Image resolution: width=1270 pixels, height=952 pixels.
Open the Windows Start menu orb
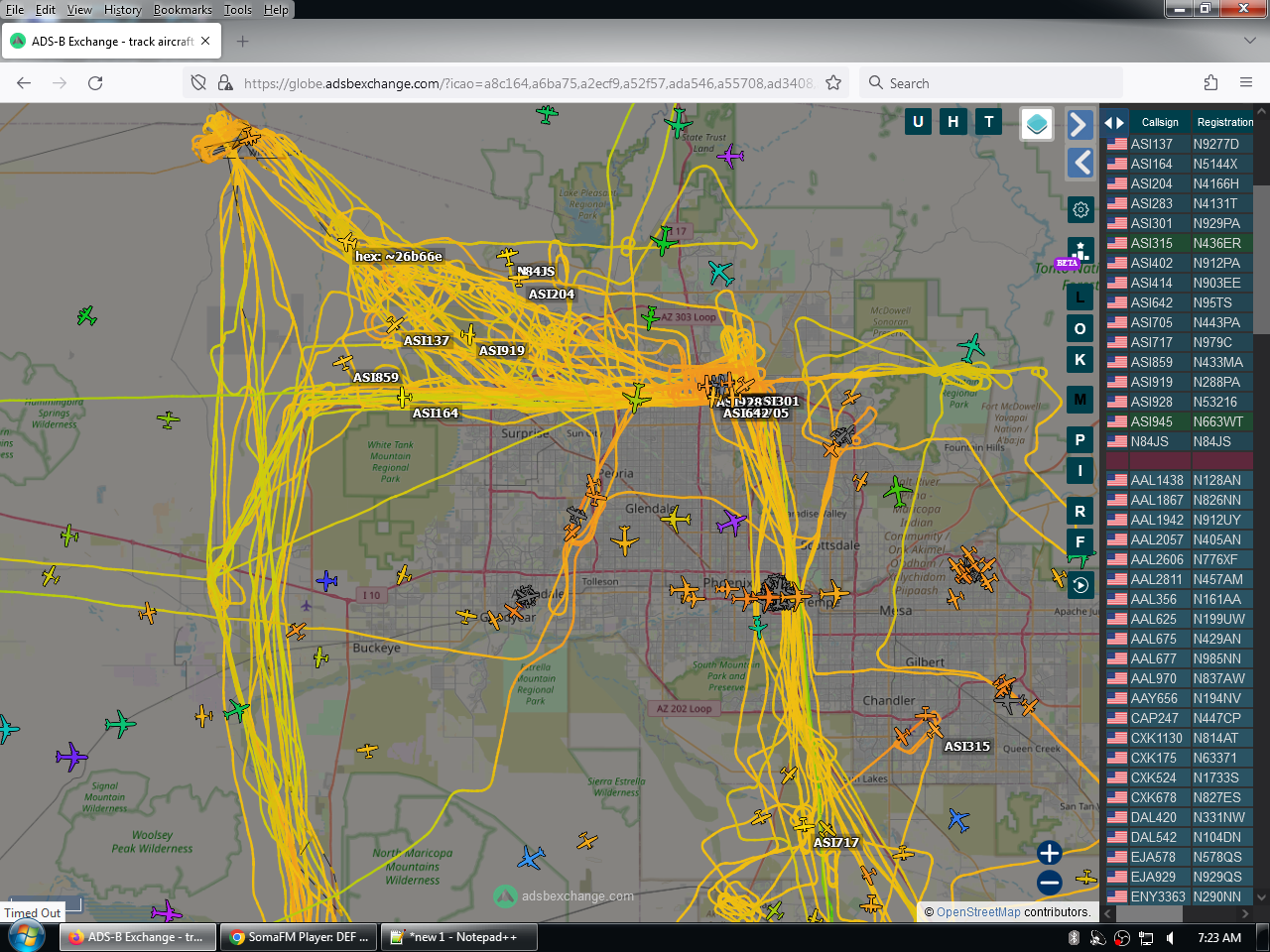27,937
